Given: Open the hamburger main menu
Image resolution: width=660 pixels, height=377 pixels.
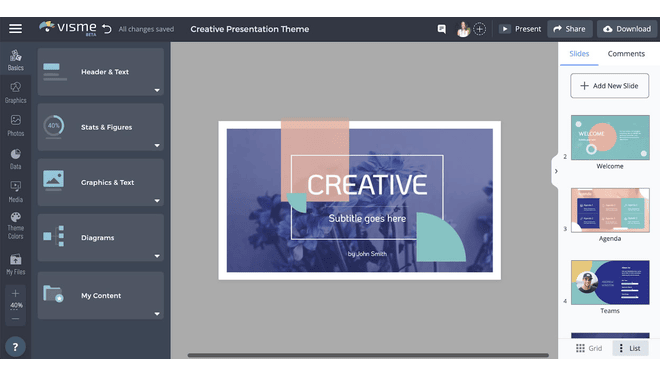Looking at the screenshot, I should [x=16, y=29].
